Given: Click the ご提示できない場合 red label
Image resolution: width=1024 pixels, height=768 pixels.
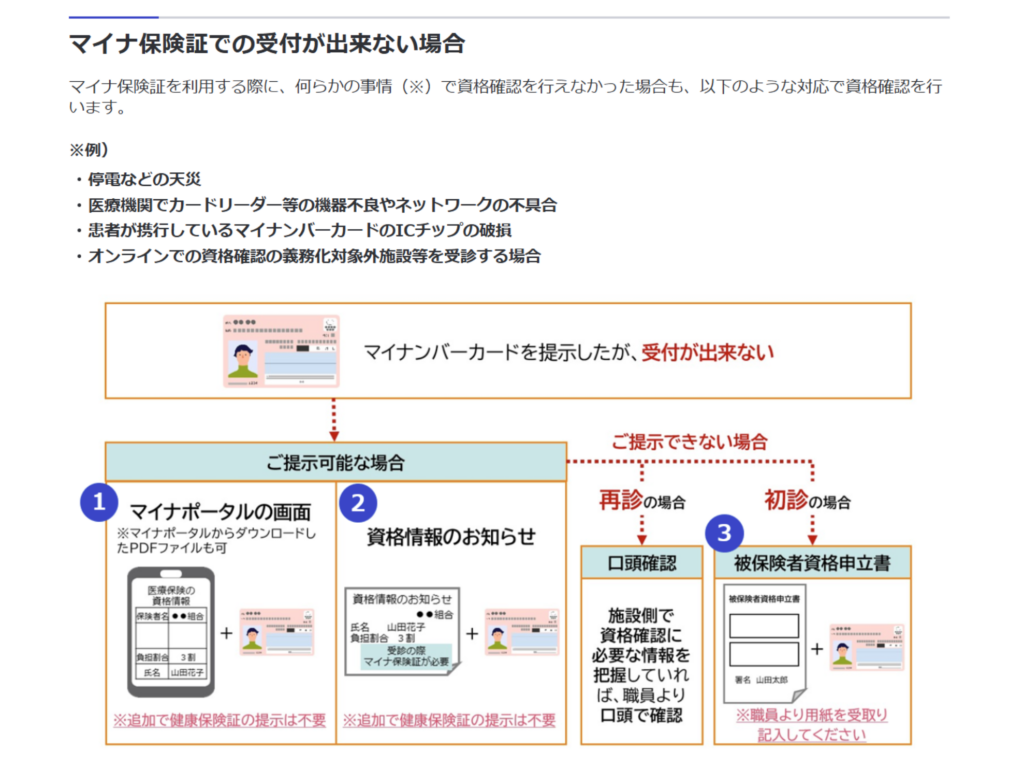Looking at the screenshot, I should (x=693, y=440).
